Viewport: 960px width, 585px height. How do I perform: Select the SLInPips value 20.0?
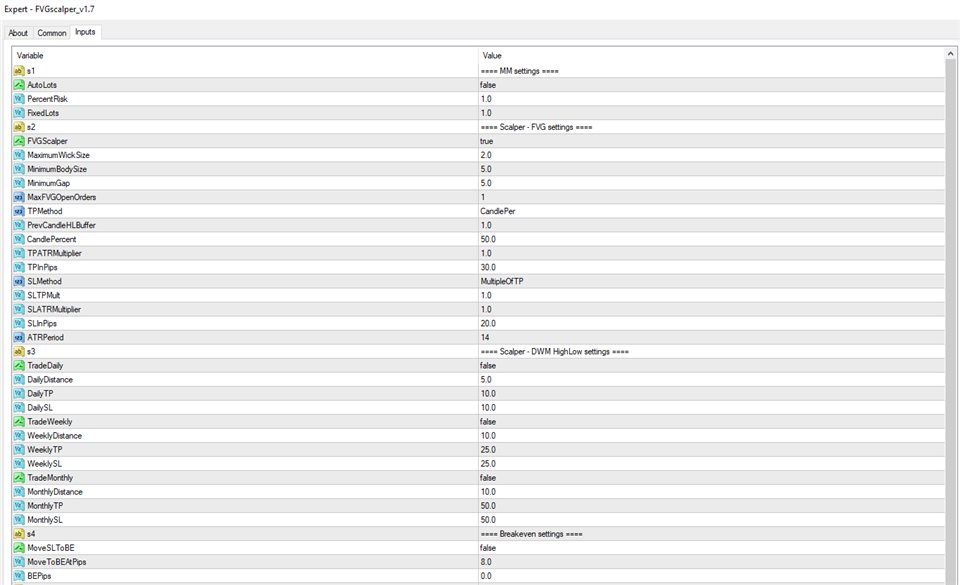(488, 324)
